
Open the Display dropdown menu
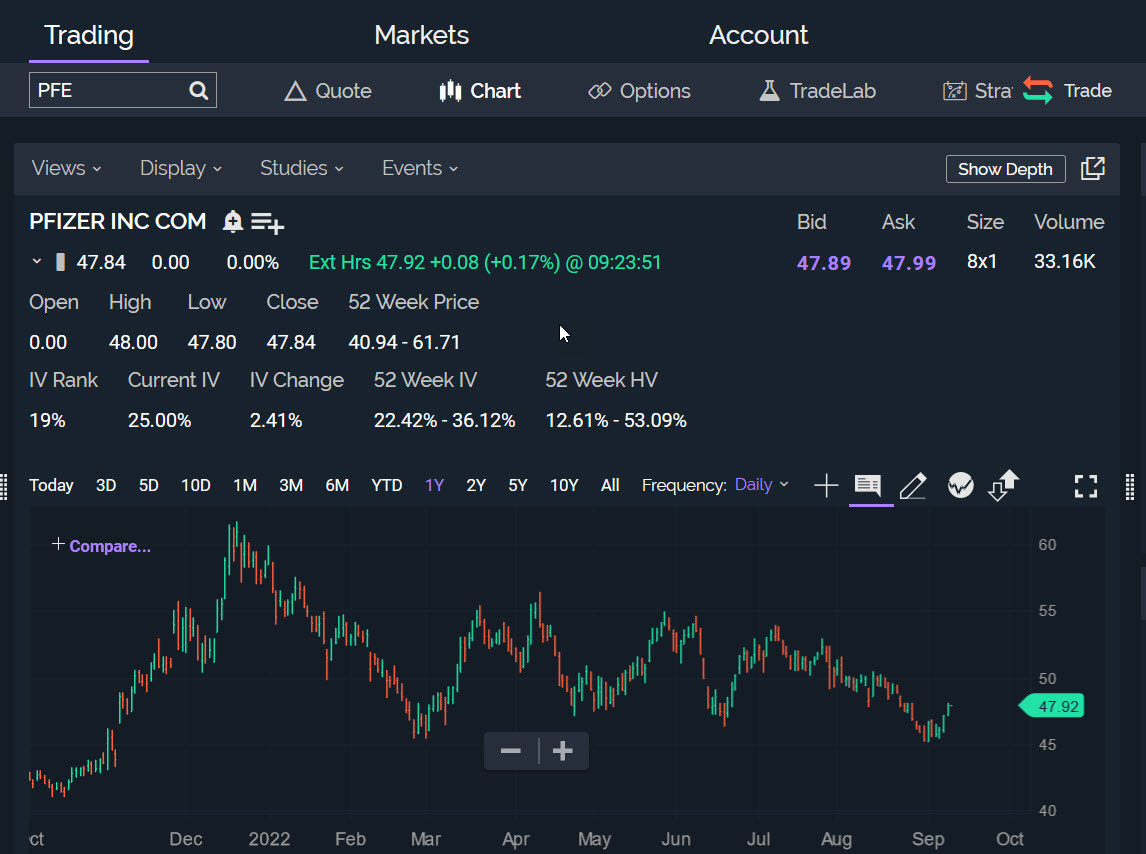coord(181,168)
